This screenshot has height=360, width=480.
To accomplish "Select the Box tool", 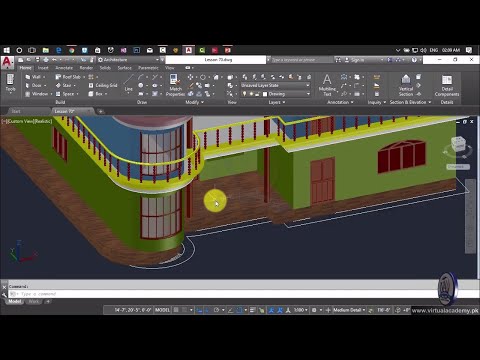I will point(96,94).
